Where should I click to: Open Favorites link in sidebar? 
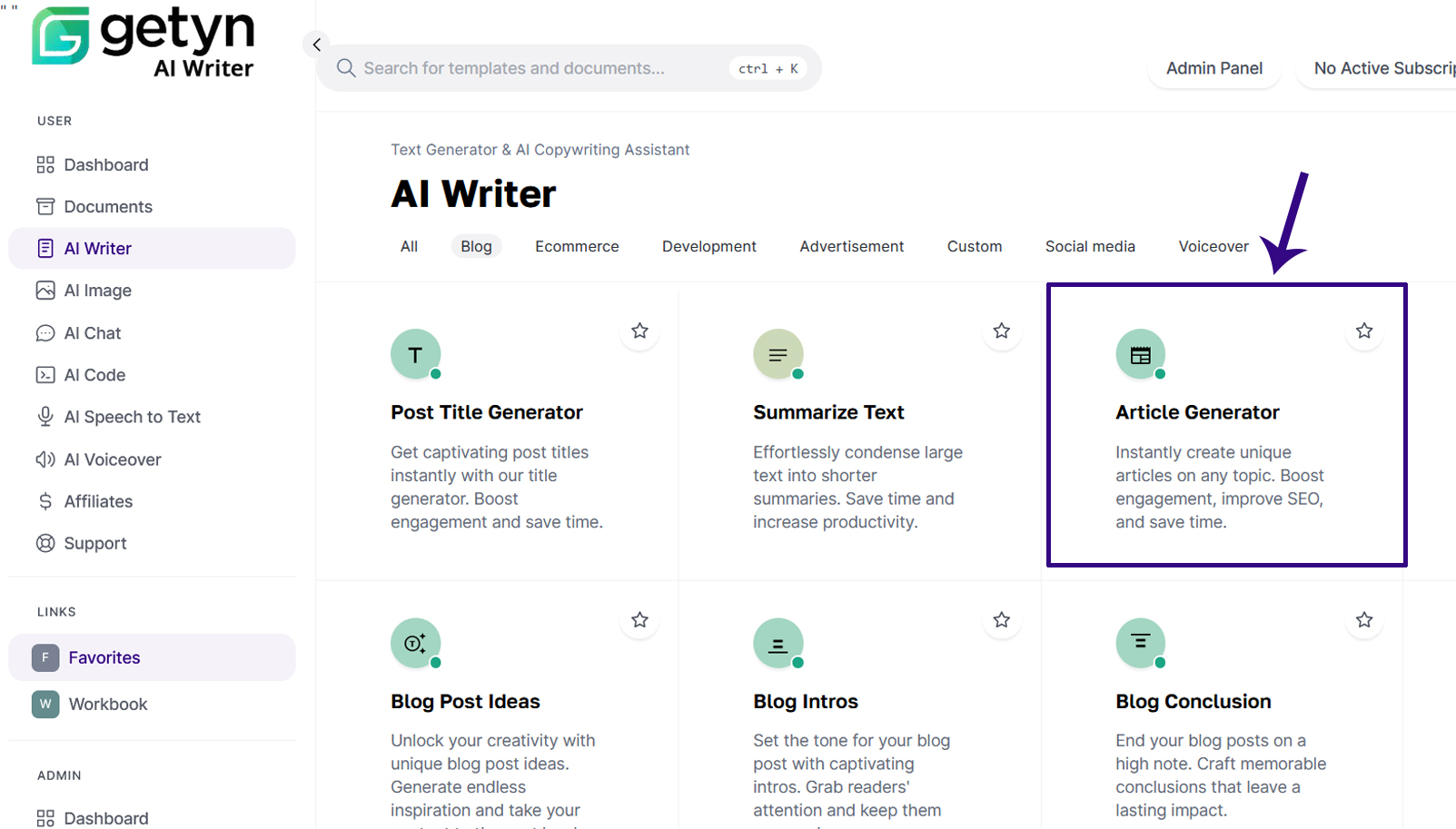104,657
